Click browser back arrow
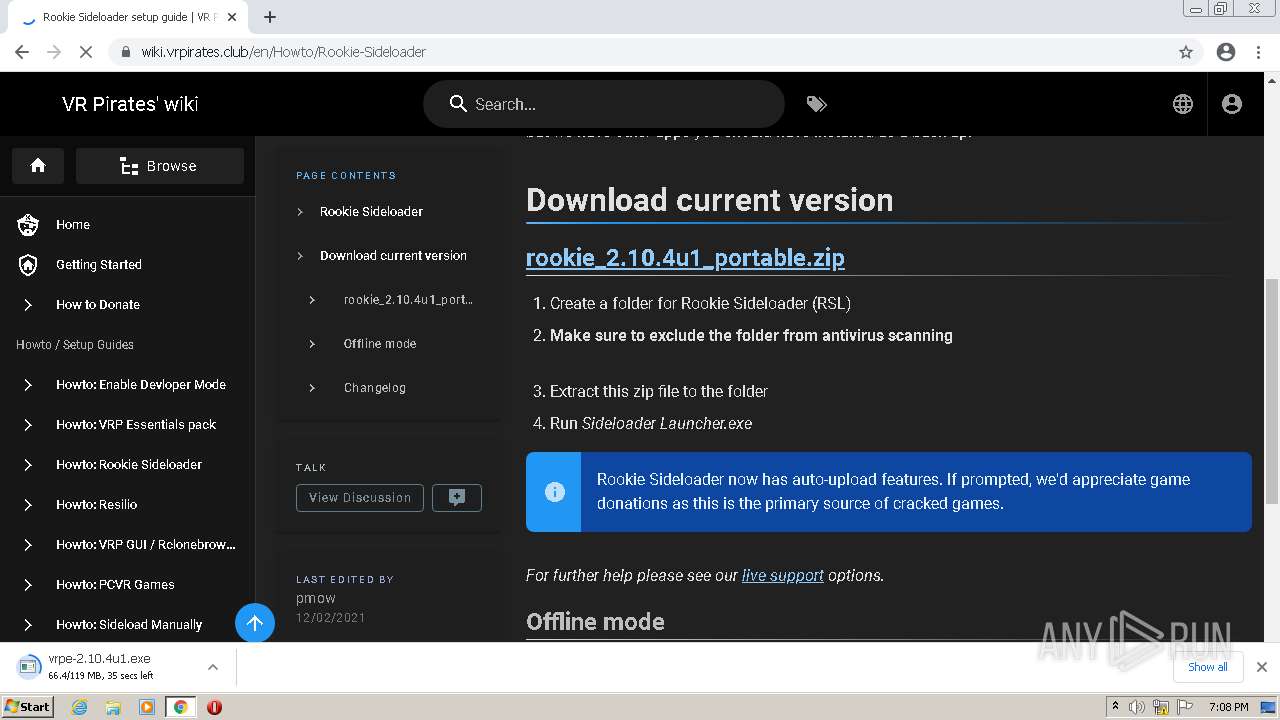The width and height of the screenshot is (1280, 720). 22,52
